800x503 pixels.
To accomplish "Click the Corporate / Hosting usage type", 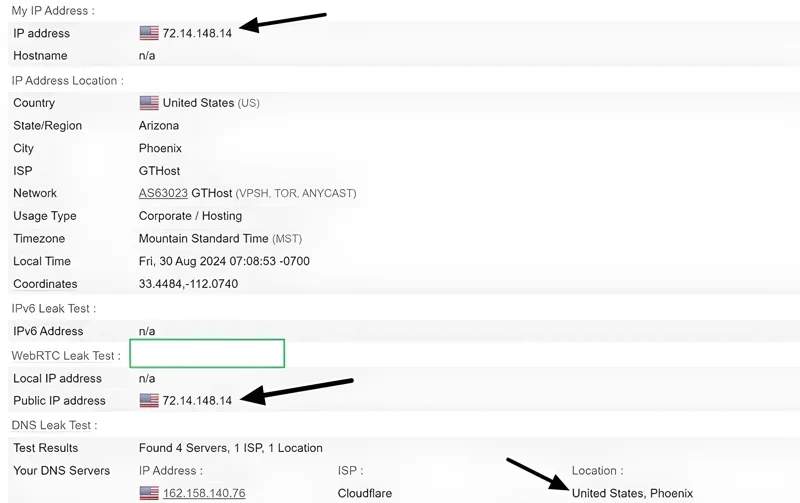I will coord(190,216).
